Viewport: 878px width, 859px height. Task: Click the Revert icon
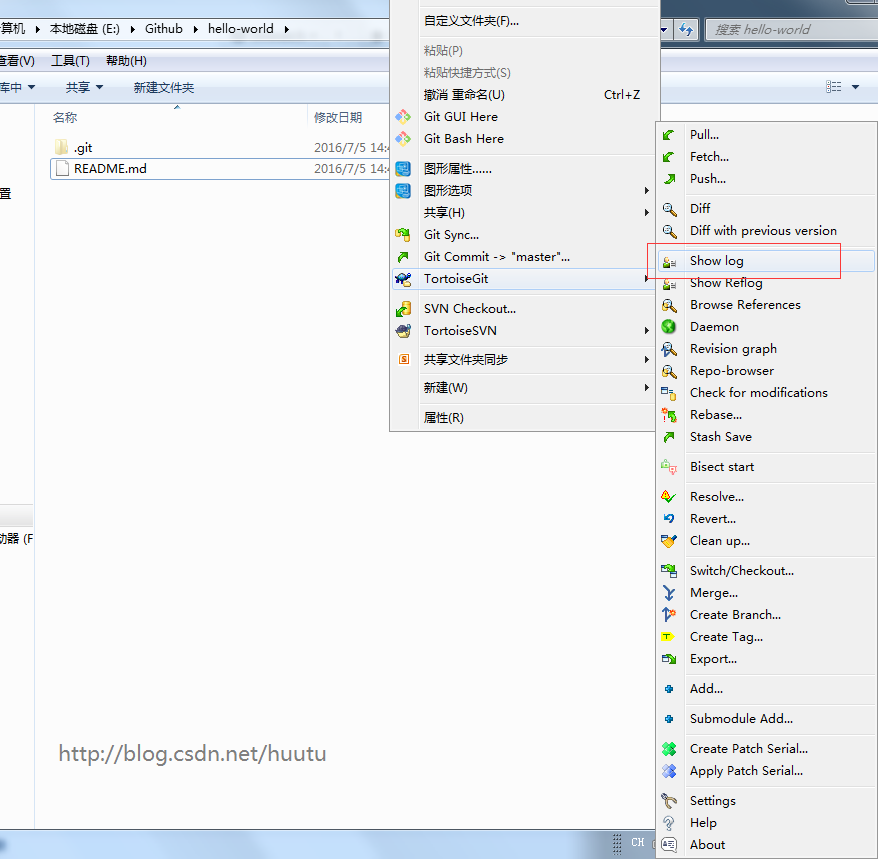pos(669,519)
